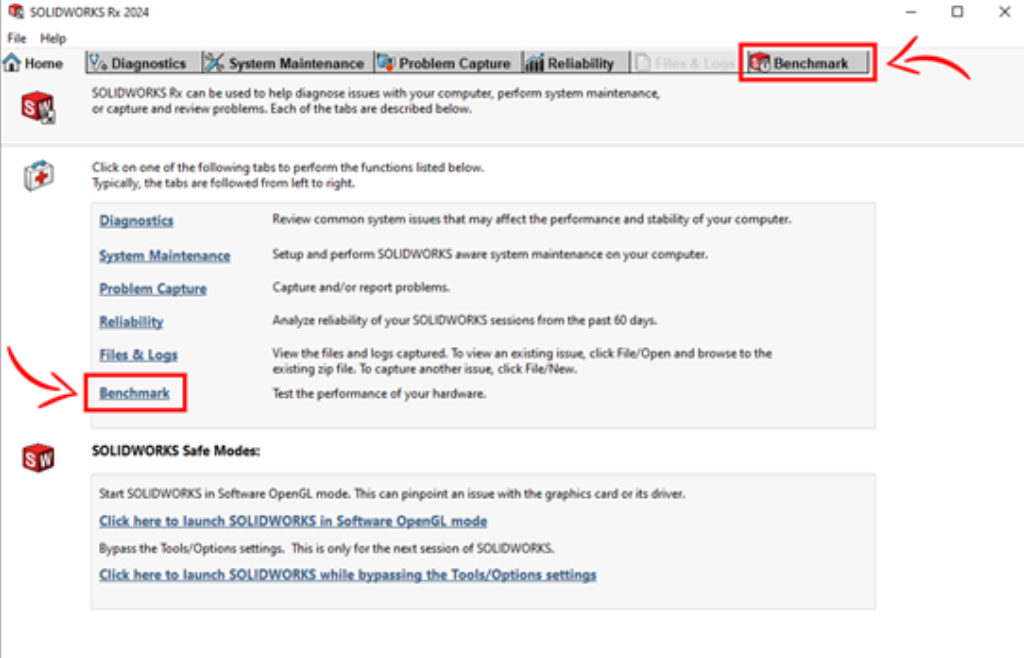The width and height of the screenshot is (1024, 658).
Task: Launch SOLIDWORKS in Software OpenGL mode link
Action: pyautogui.click(x=293, y=521)
